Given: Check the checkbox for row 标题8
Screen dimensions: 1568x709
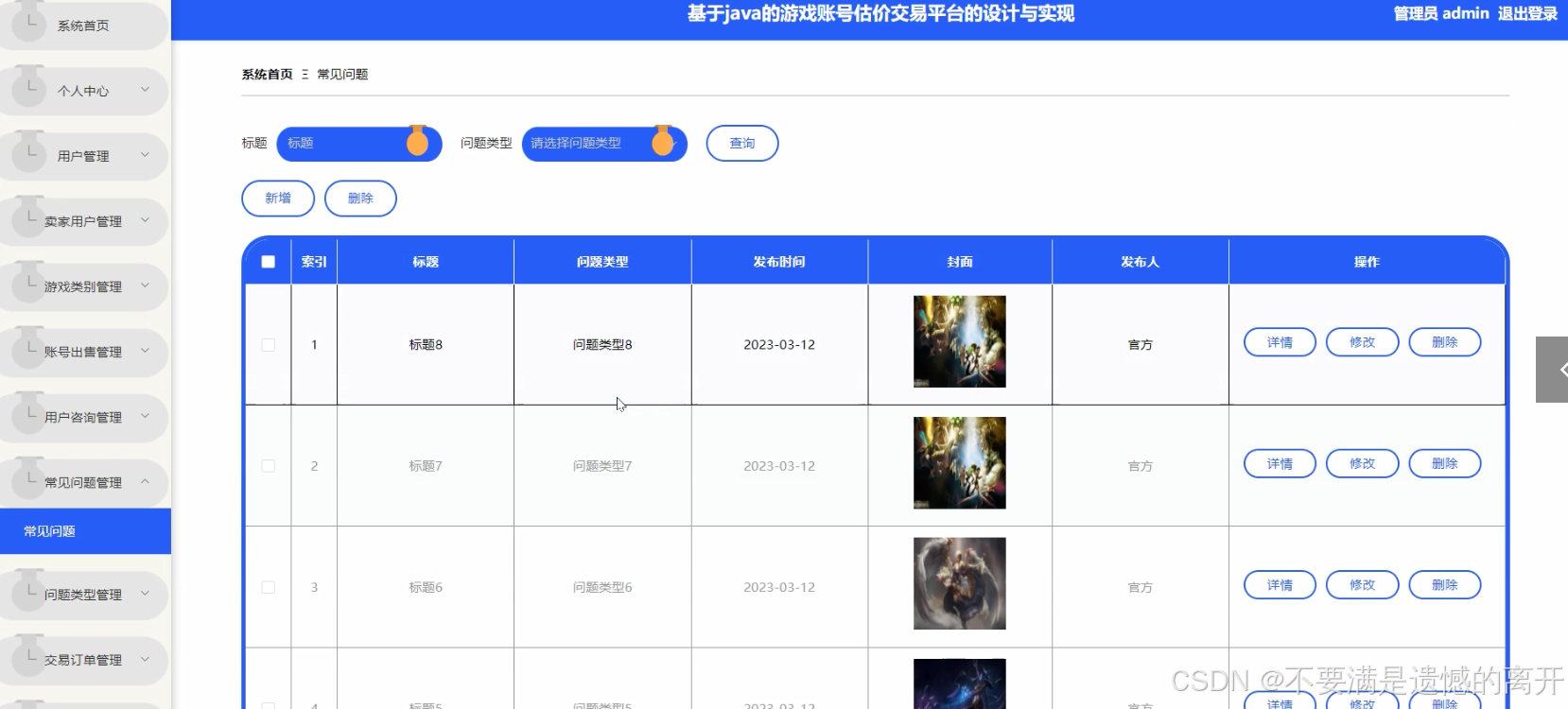Looking at the screenshot, I should tap(269, 345).
